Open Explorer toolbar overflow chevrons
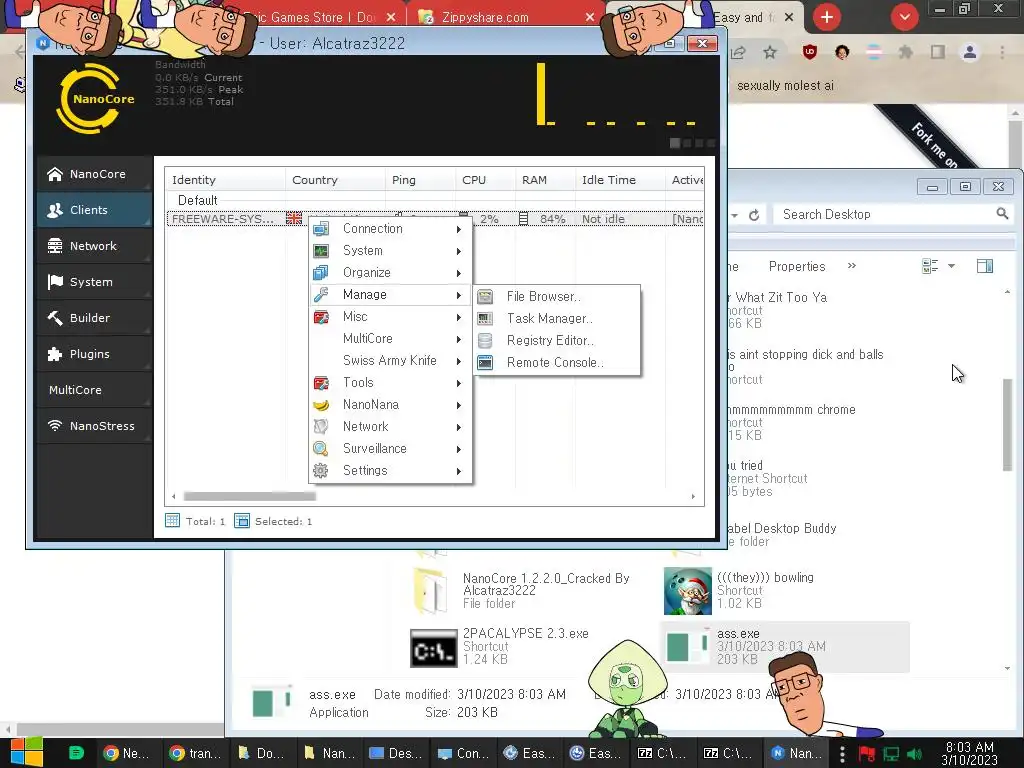Image resolution: width=1024 pixels, height=768 pixels. [852, 265]
